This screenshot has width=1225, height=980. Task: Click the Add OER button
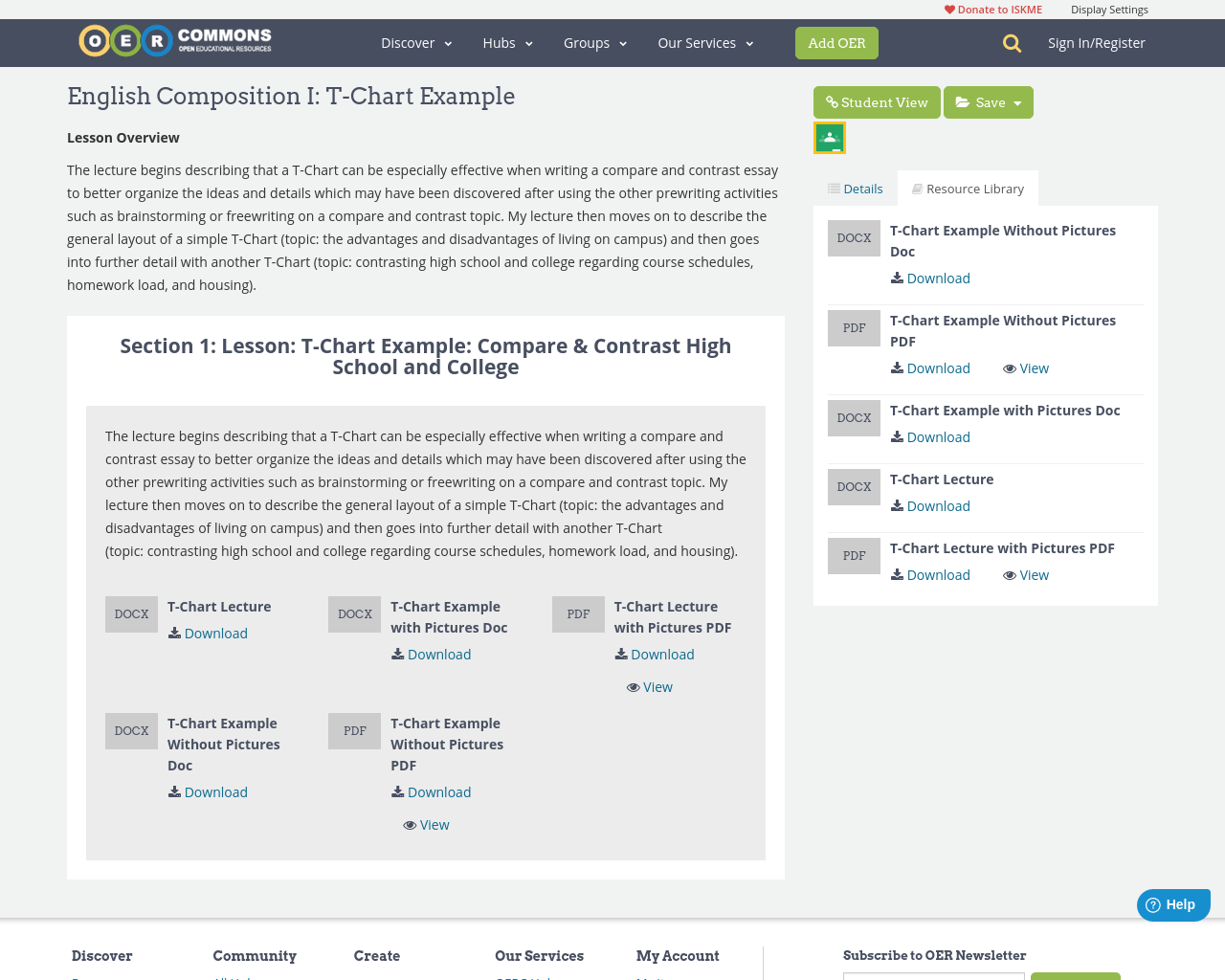point(836,42)
